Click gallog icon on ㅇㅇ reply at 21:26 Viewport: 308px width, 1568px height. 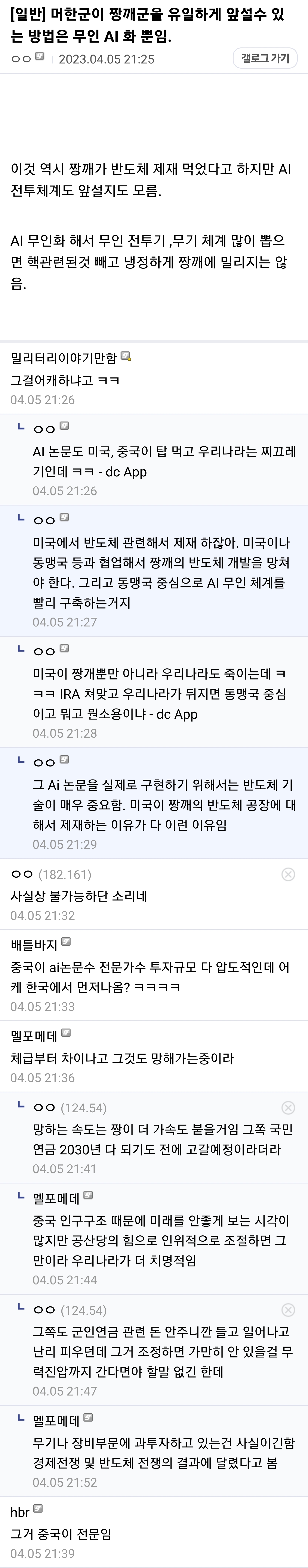coord(65,426)
